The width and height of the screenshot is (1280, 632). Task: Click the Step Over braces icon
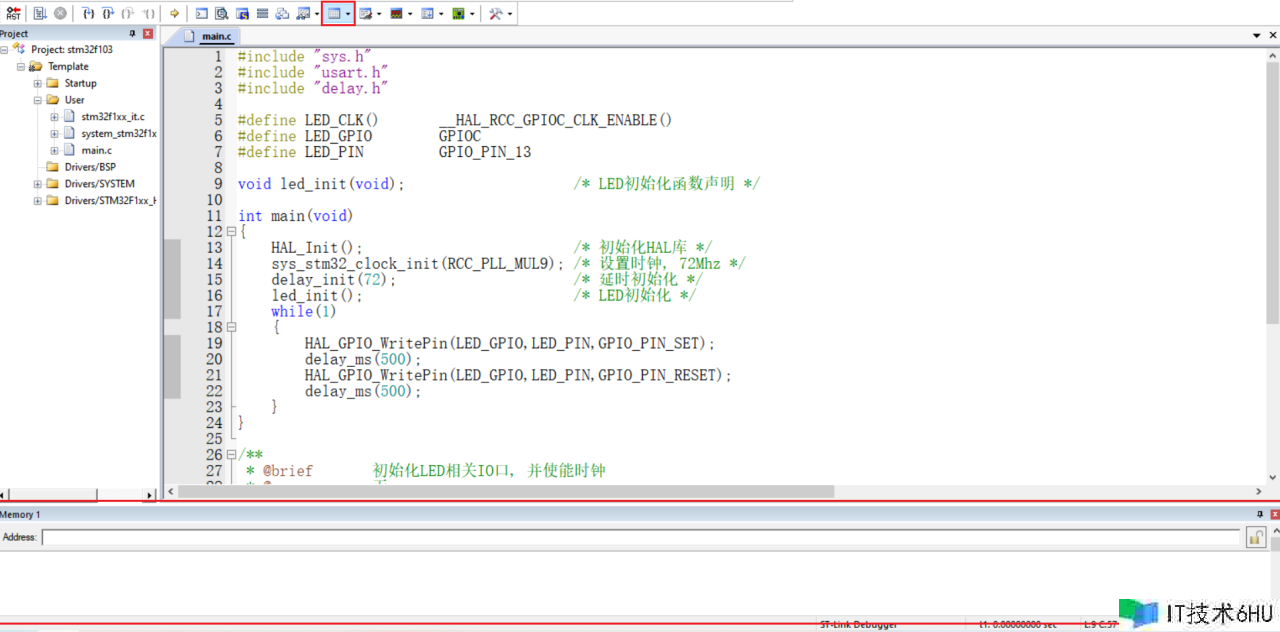108,13
